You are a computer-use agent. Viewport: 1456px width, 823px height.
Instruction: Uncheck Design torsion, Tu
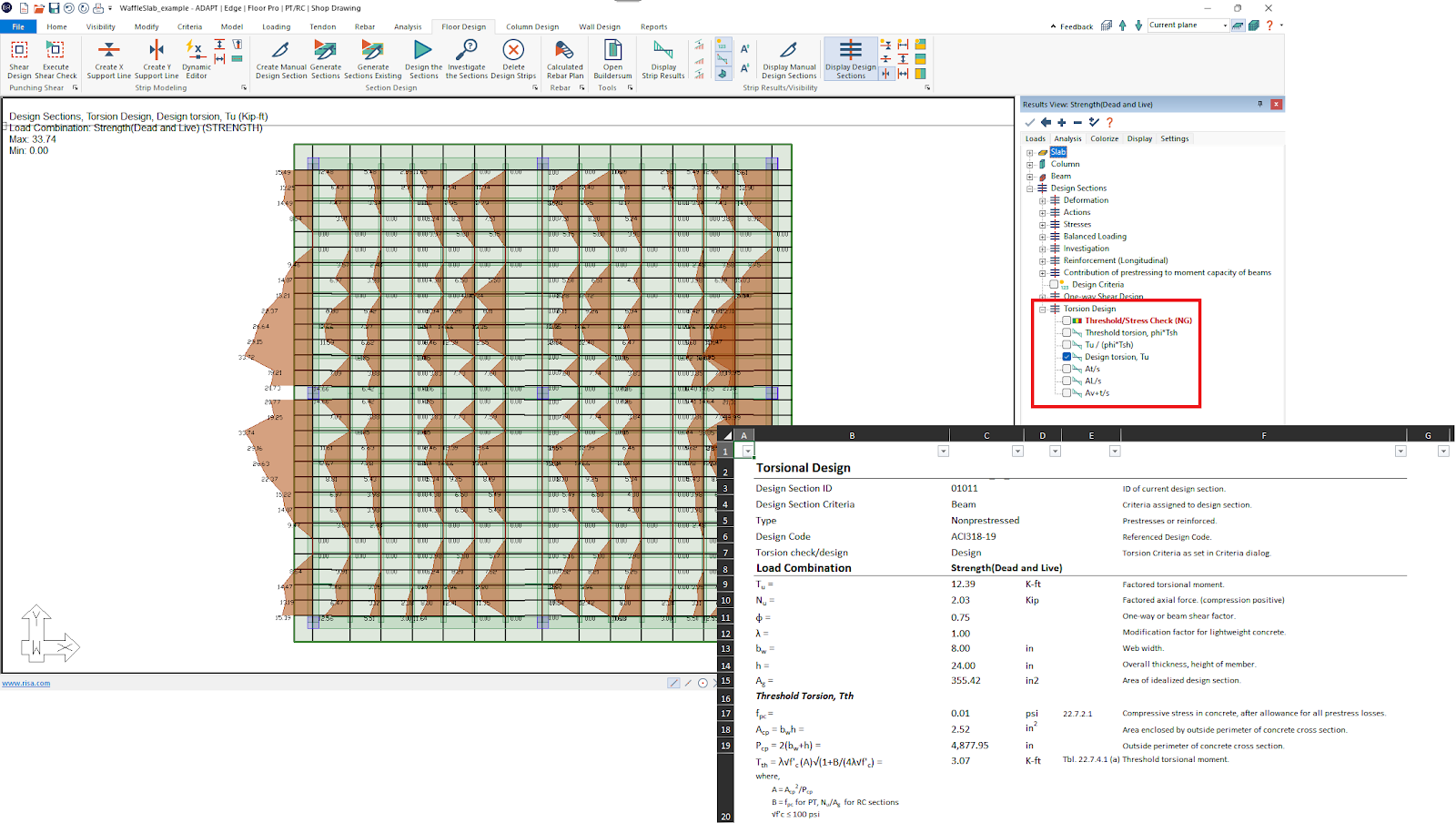tap(1066, 357)
